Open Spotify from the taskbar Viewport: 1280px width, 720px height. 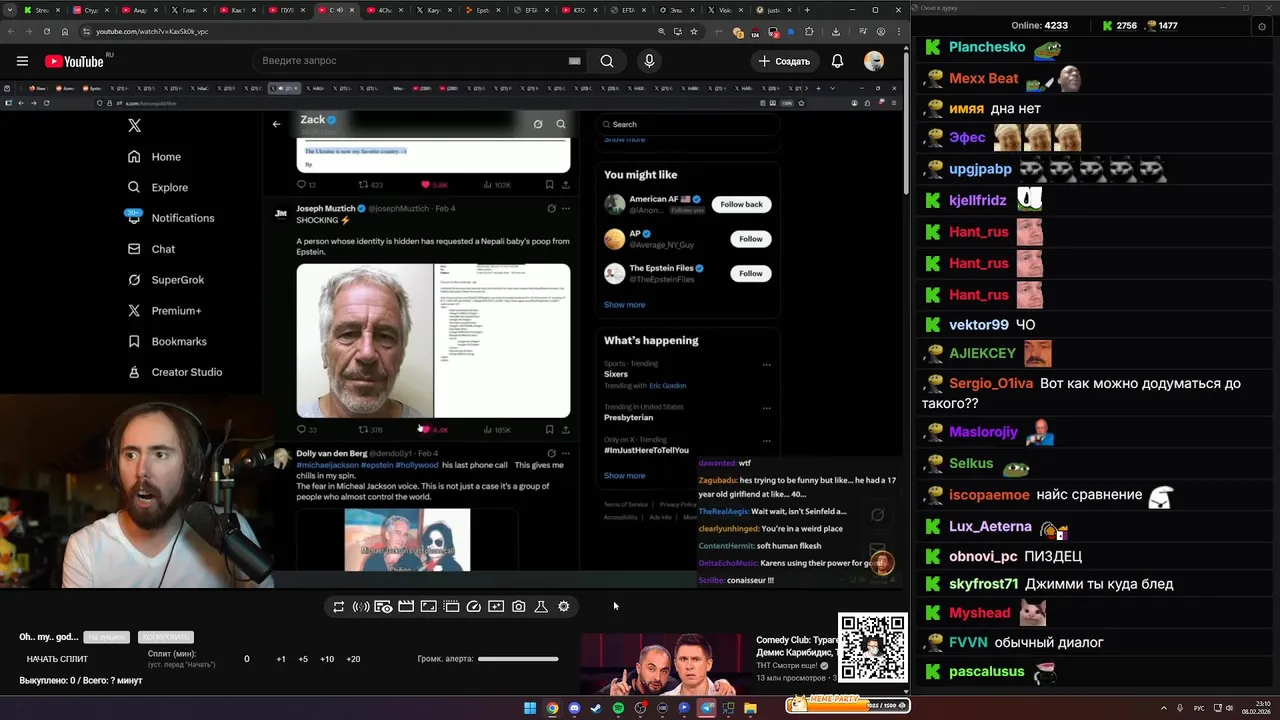[618, 708]
